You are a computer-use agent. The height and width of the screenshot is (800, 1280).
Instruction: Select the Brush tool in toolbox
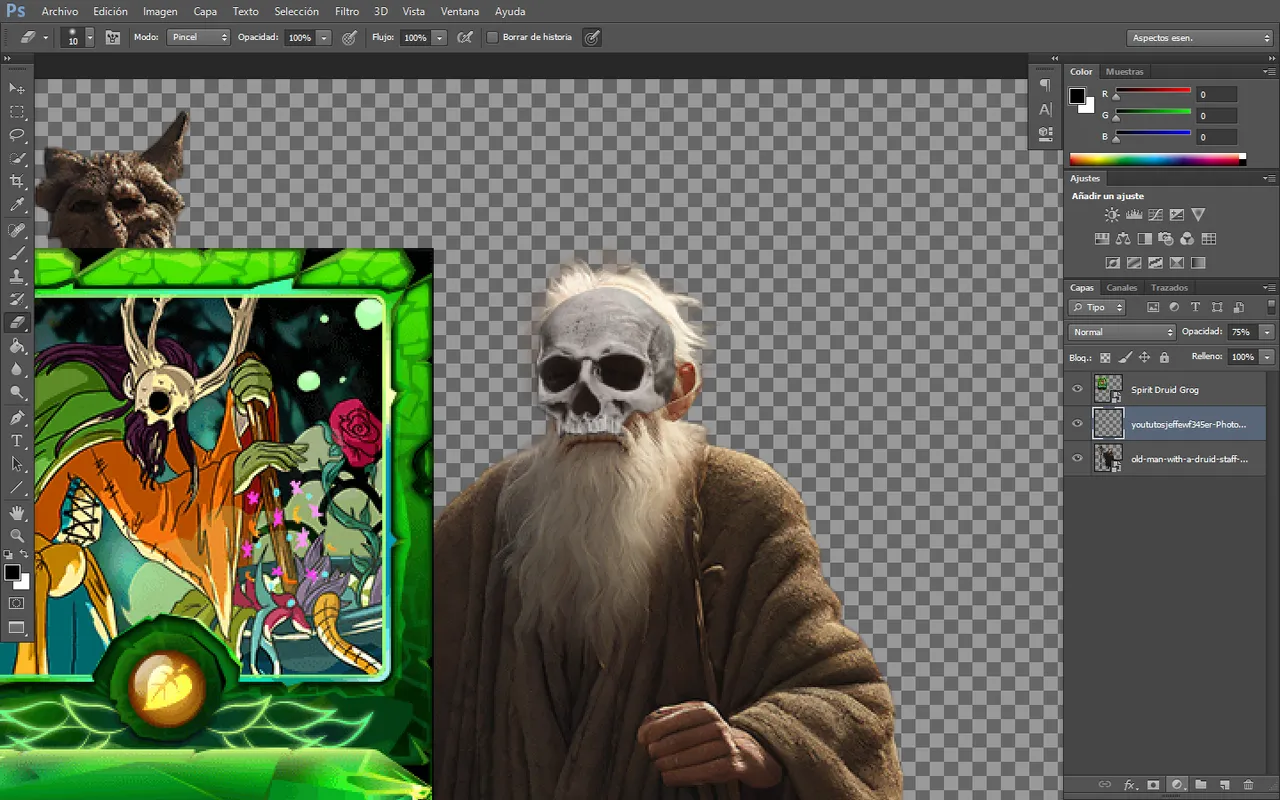coord(17,253)
